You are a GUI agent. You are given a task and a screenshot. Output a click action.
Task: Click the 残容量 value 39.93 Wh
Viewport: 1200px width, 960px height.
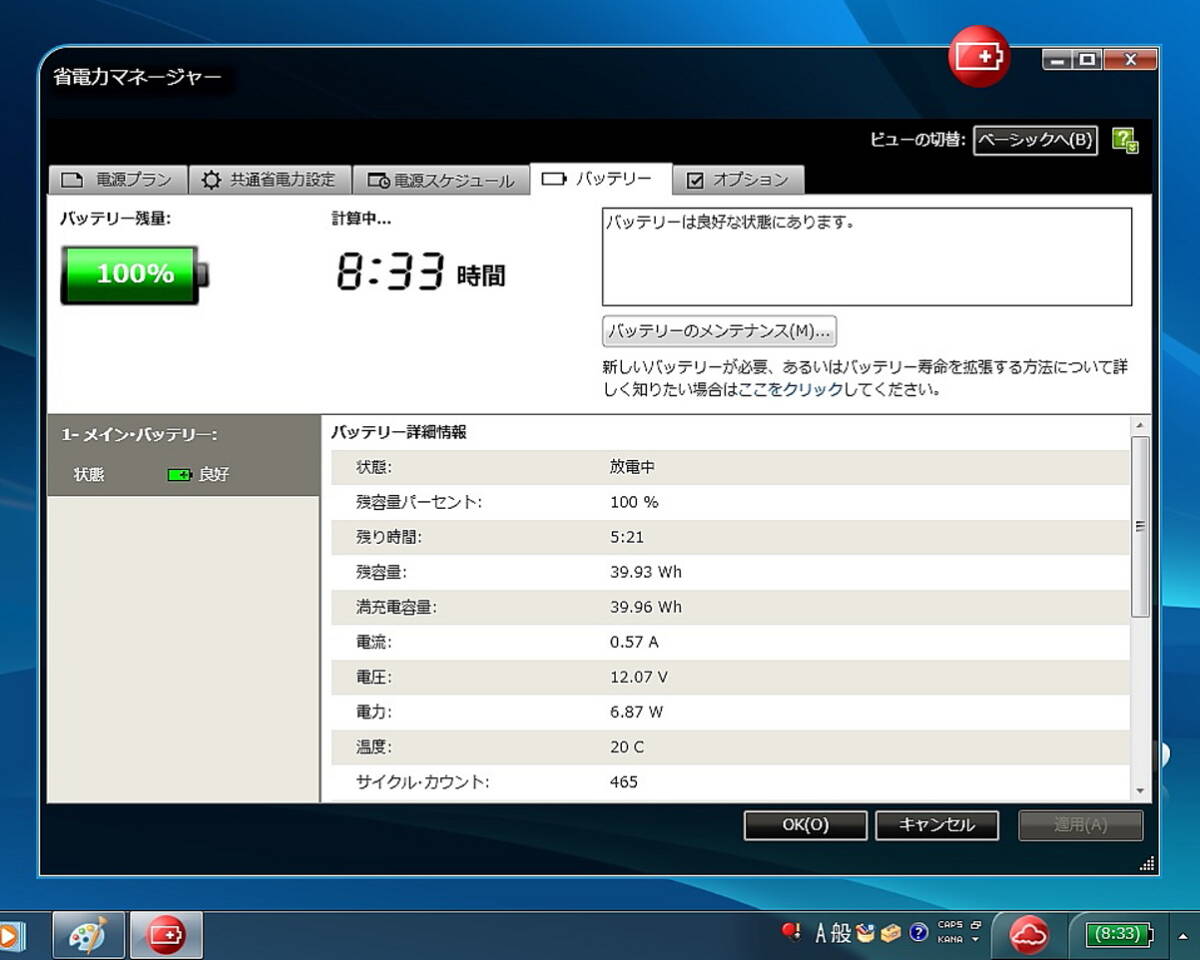tap(646, 572)
